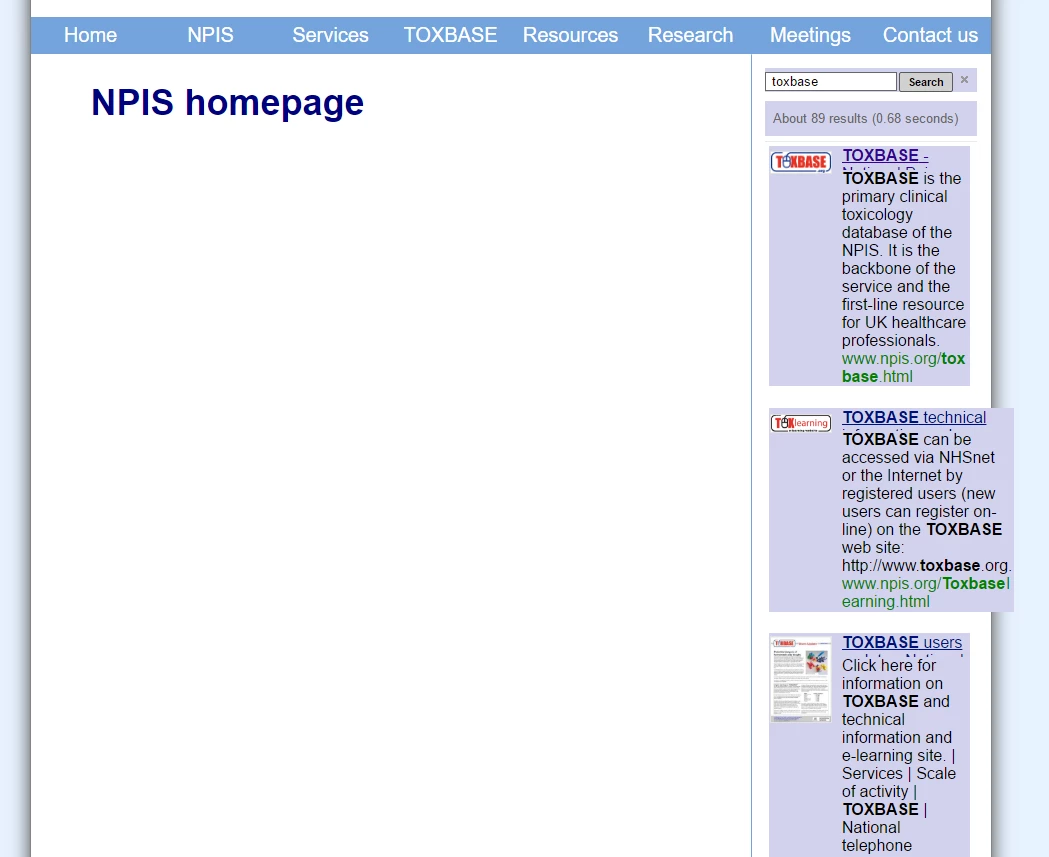Open the TOXBASE logo thumbnail
This screenshot has height=857, width=1049.
click(801, 161)
